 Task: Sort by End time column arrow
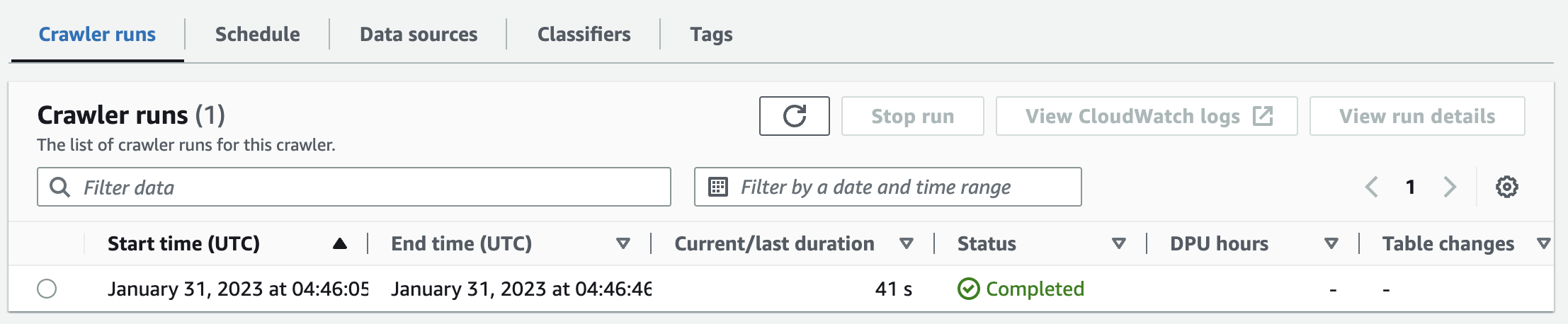[x=623, y=244]
